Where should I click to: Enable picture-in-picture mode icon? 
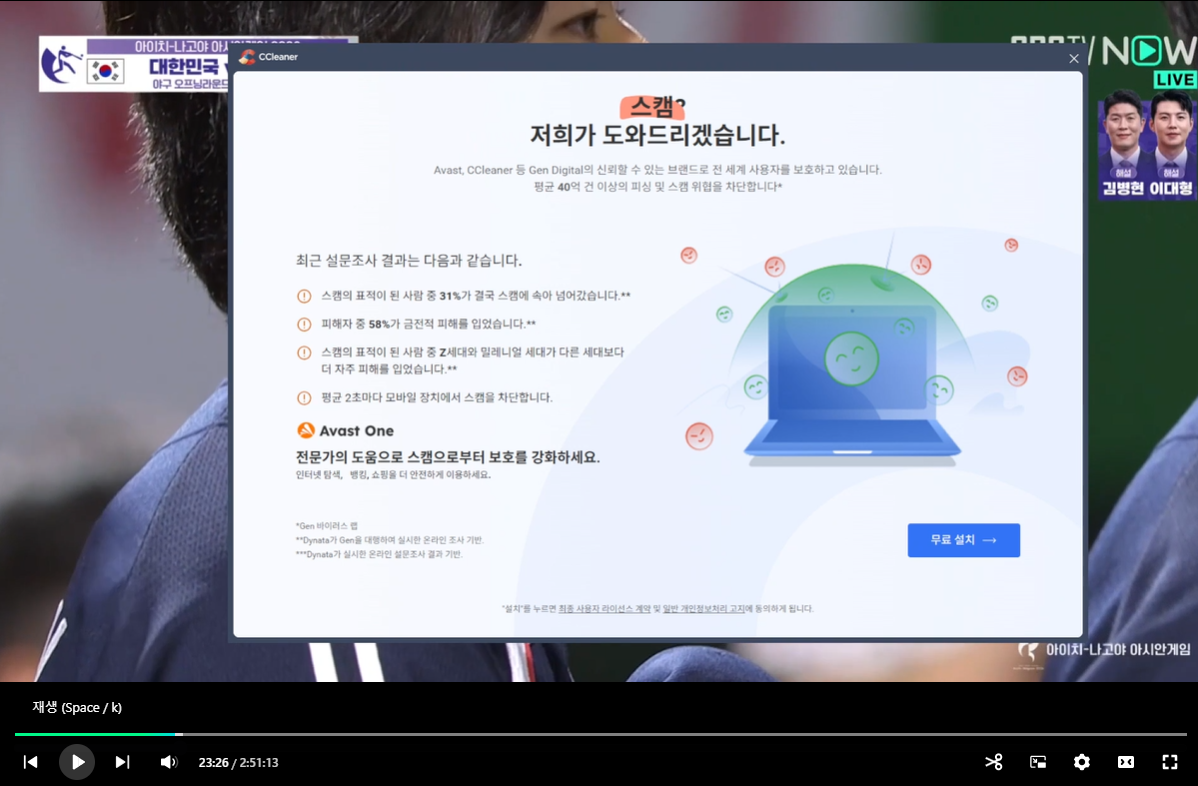tap(1038, 762)
